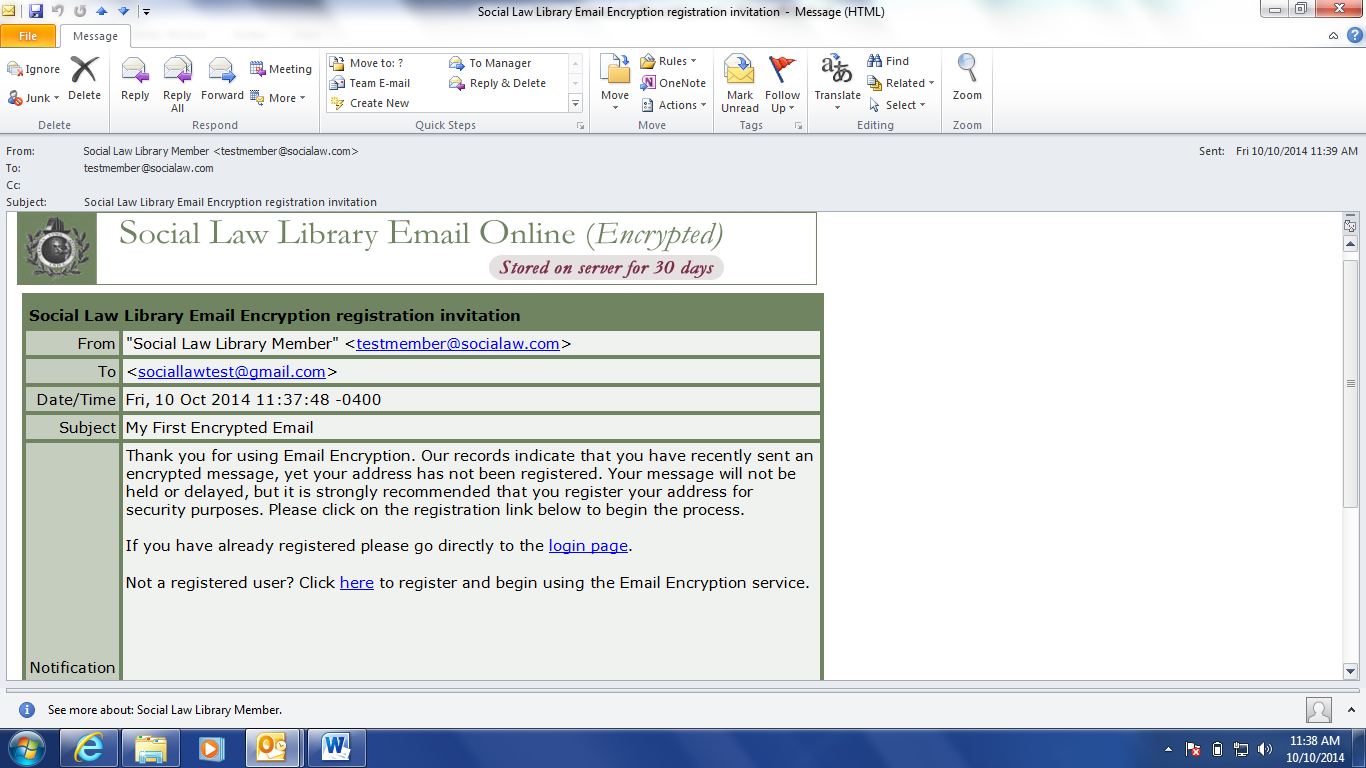Send message to OneNote
The height and width of the screenshot is (768, 1366).
click(x=673, y=83)
